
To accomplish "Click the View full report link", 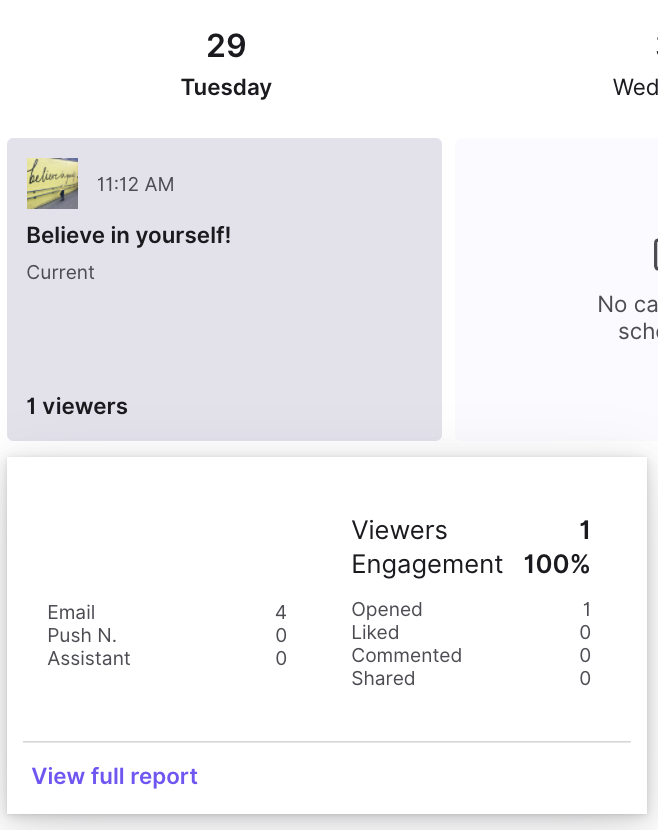I will coord(114,776).
